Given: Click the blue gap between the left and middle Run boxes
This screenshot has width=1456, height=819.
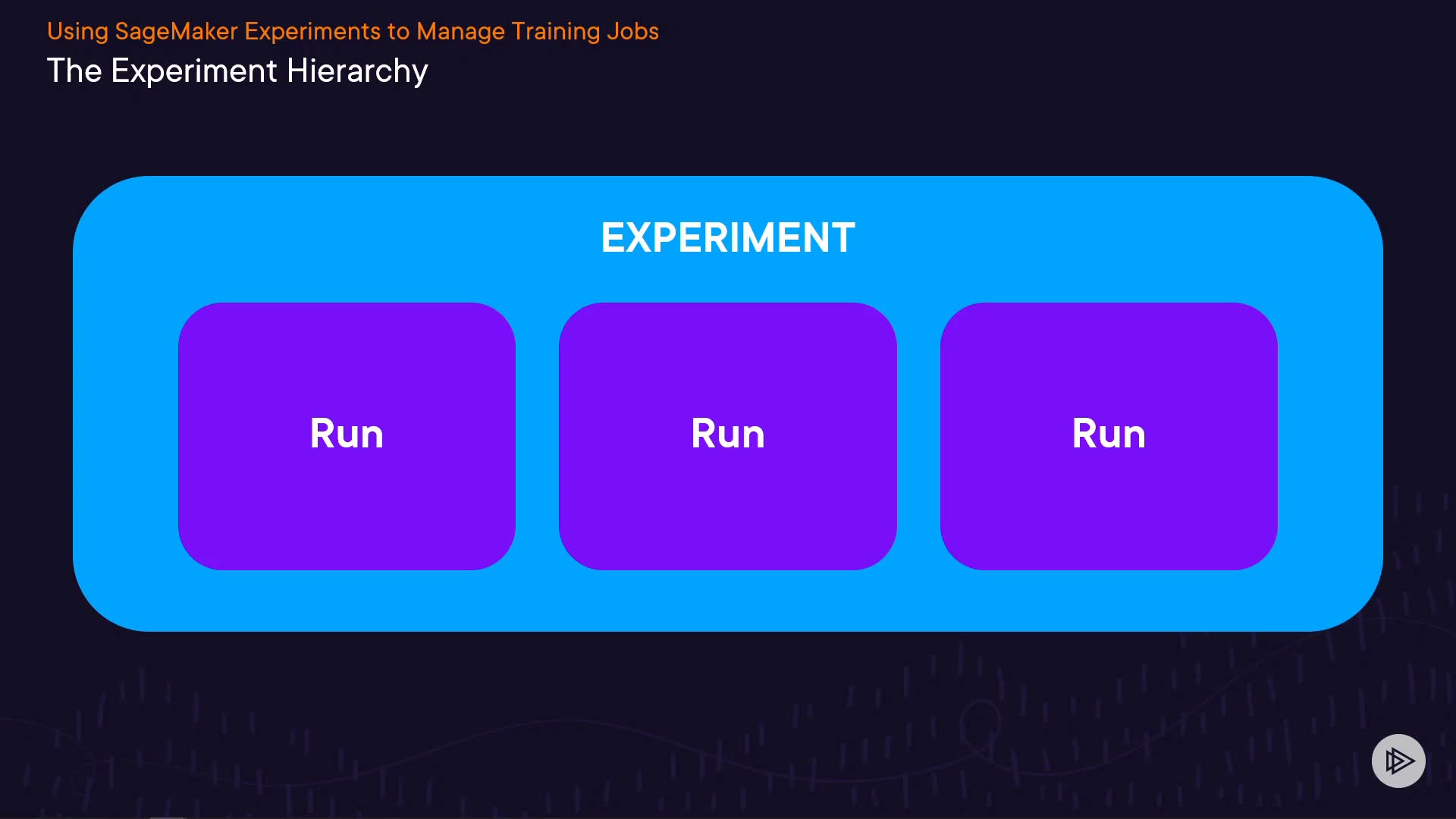Looking at the screenshot, I should (x=537, y=436).
